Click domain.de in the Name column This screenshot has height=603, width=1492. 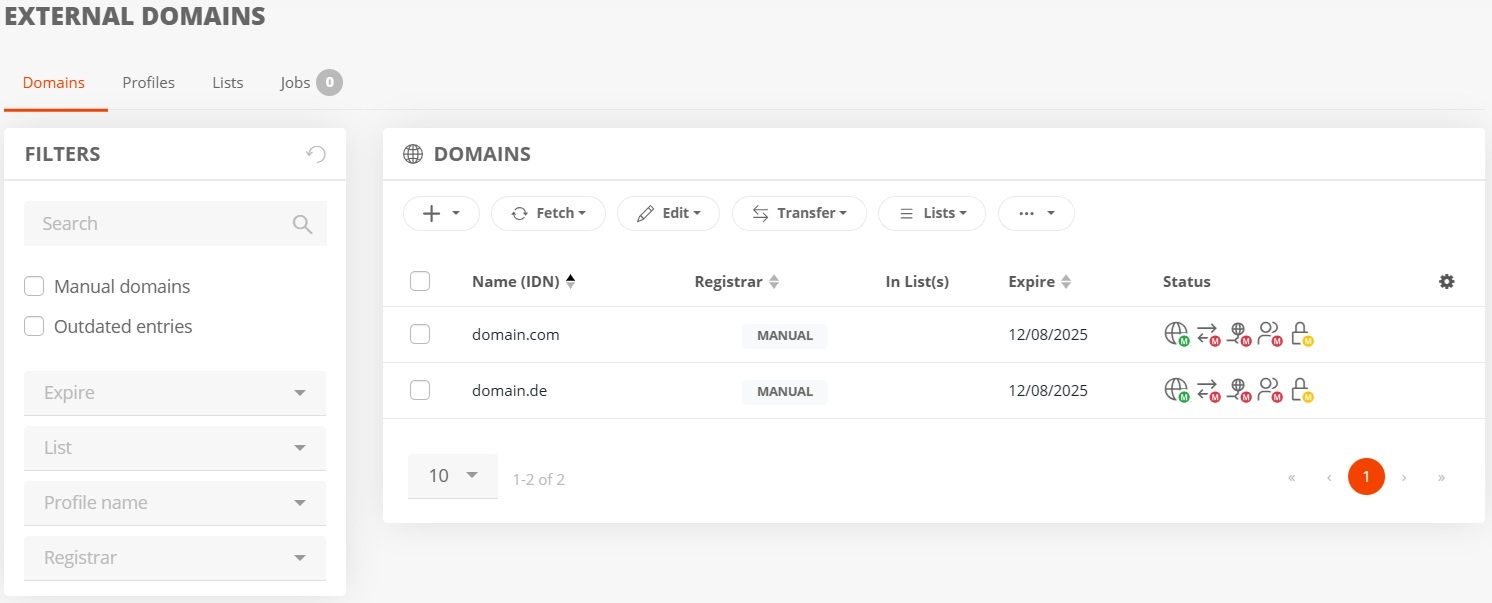coord(510,391)
